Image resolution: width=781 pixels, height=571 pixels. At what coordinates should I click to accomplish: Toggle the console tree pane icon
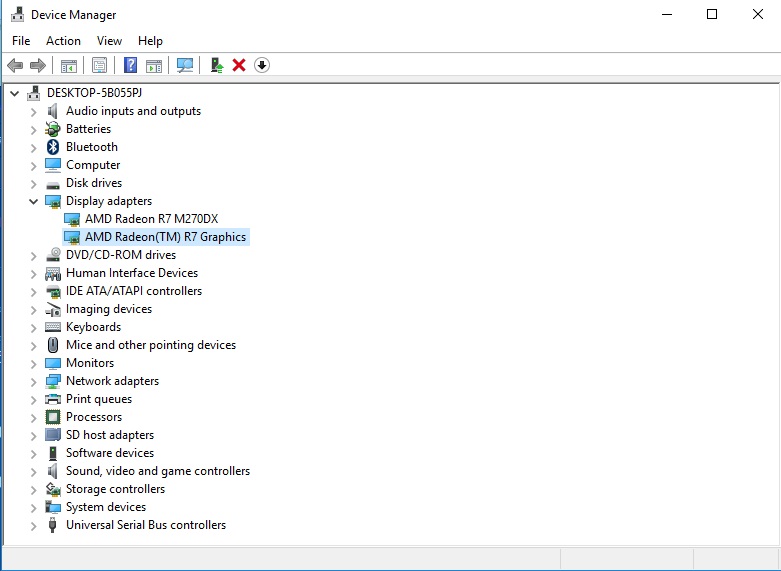coord(69,65)
